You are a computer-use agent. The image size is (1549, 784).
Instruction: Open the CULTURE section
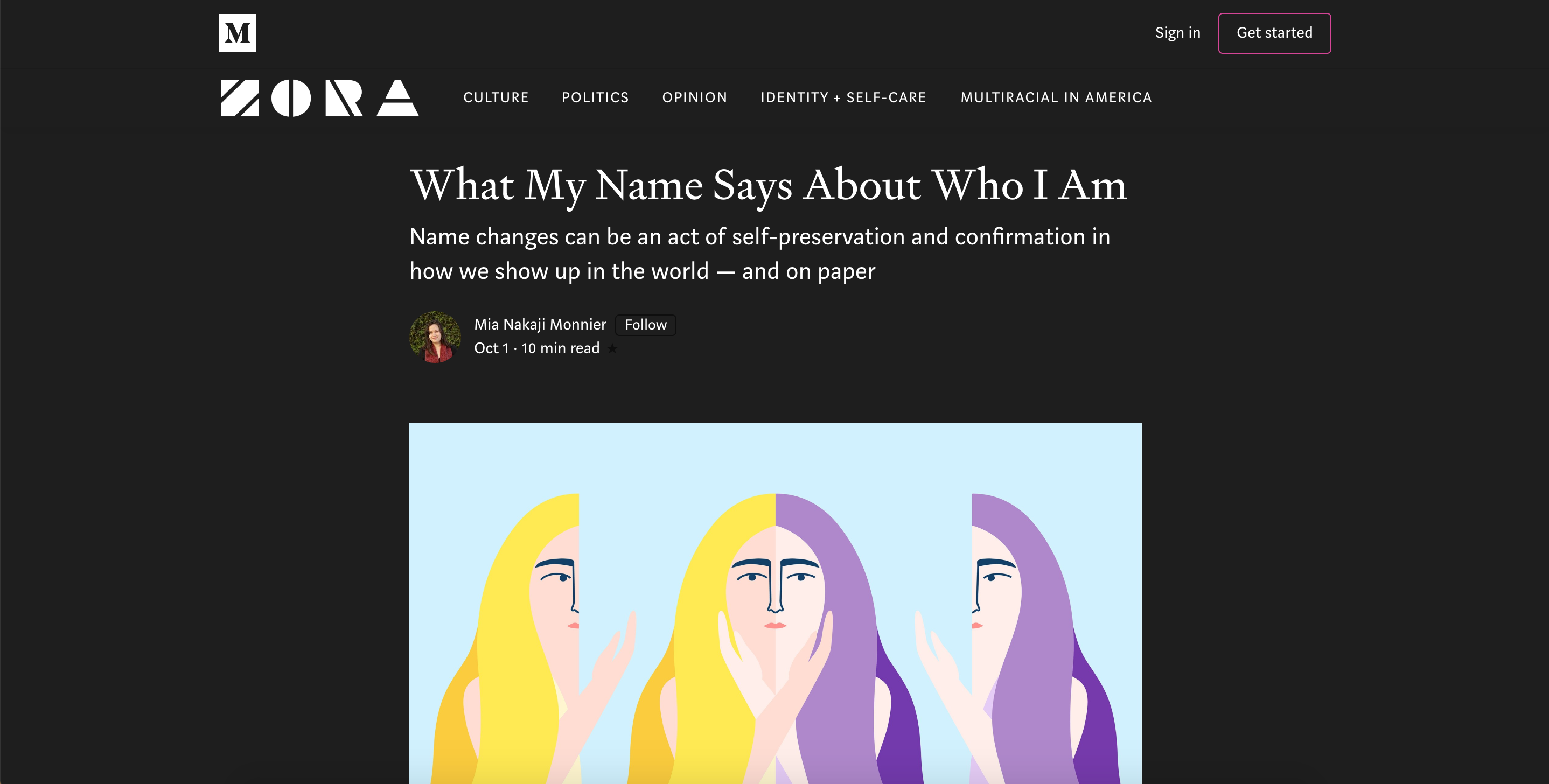(x=496, y=97)
